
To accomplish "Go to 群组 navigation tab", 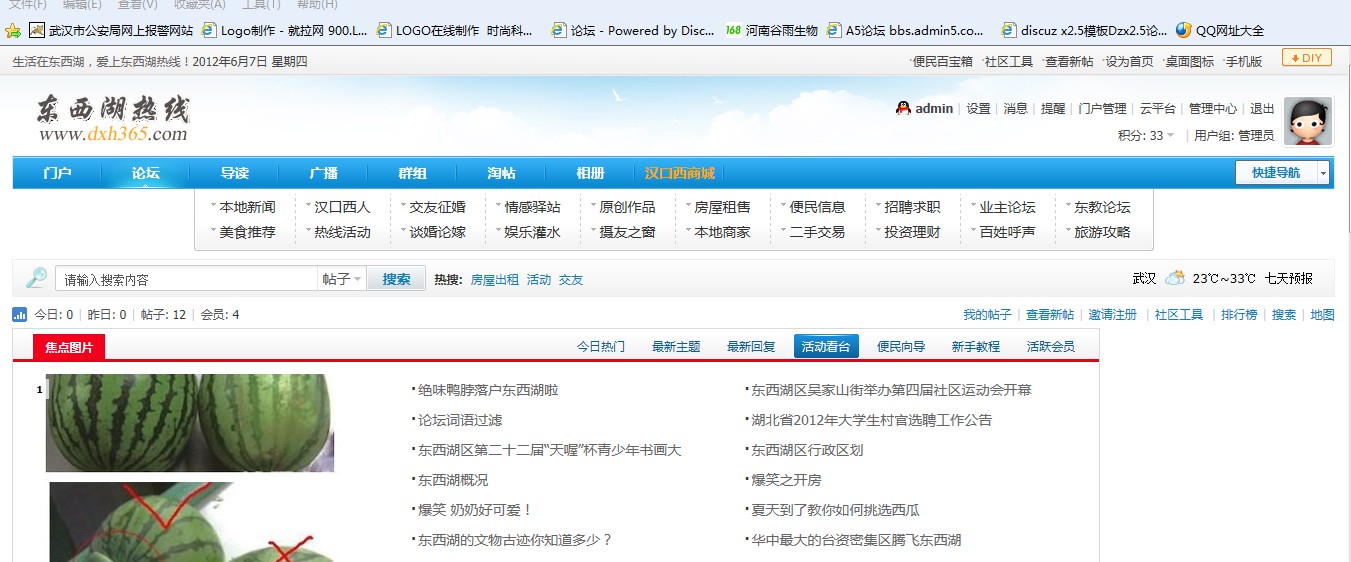I will click(413, 173).
